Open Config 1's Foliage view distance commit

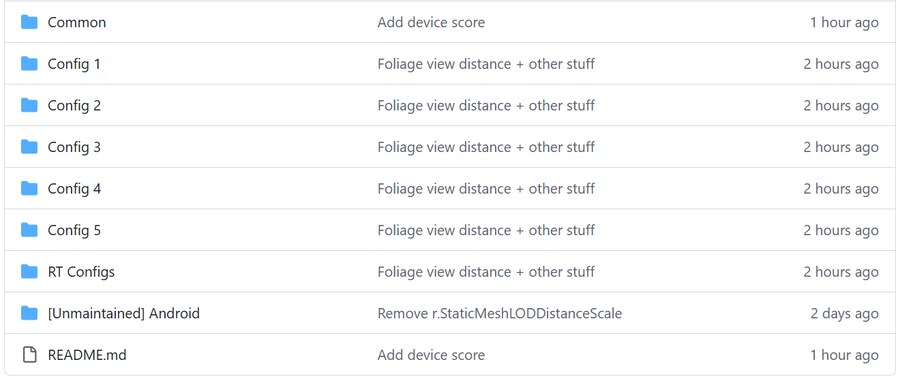[486, 64]
